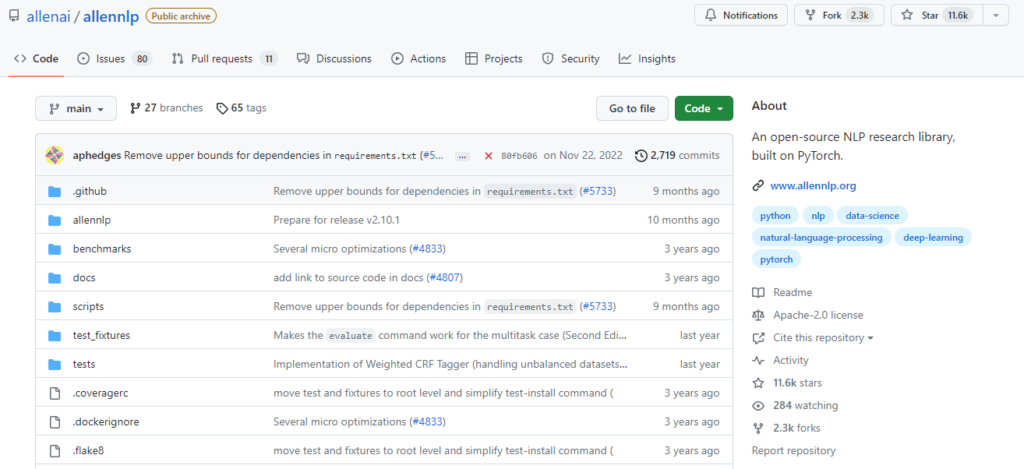Open the Security tab

point(571,59)
